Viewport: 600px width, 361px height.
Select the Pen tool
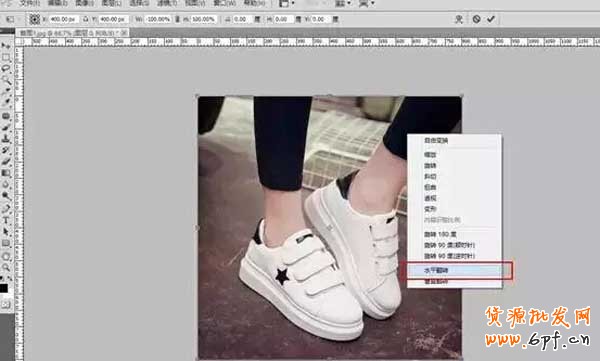click(x=6, y=209)
